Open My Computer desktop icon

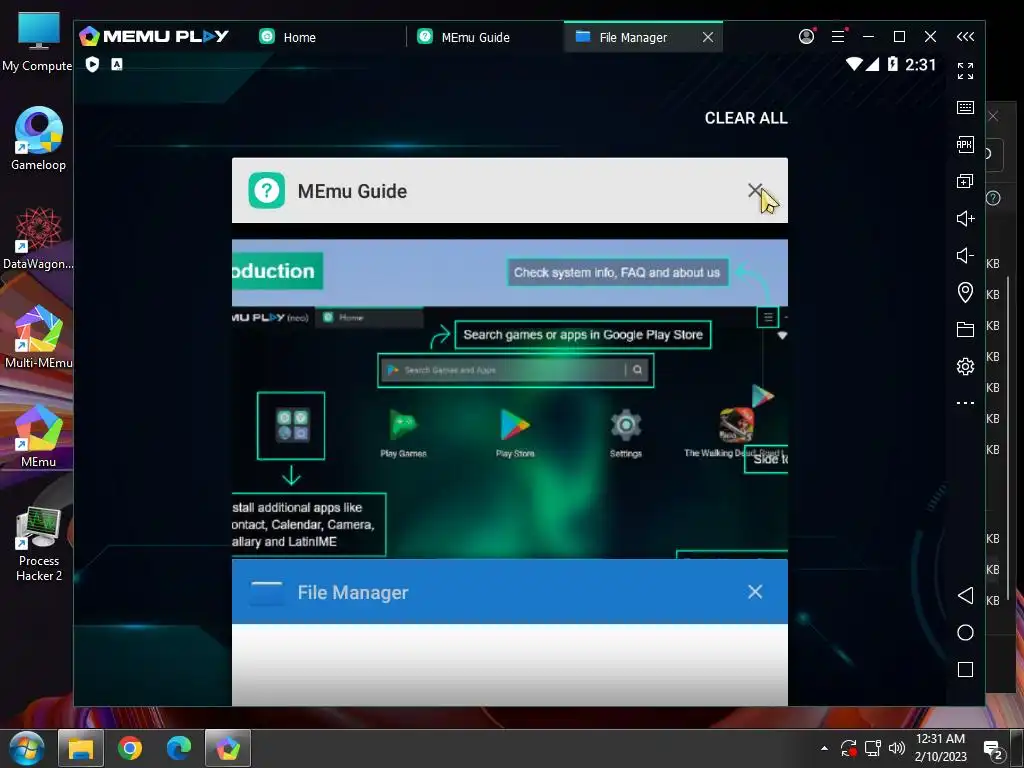(37, 42)
